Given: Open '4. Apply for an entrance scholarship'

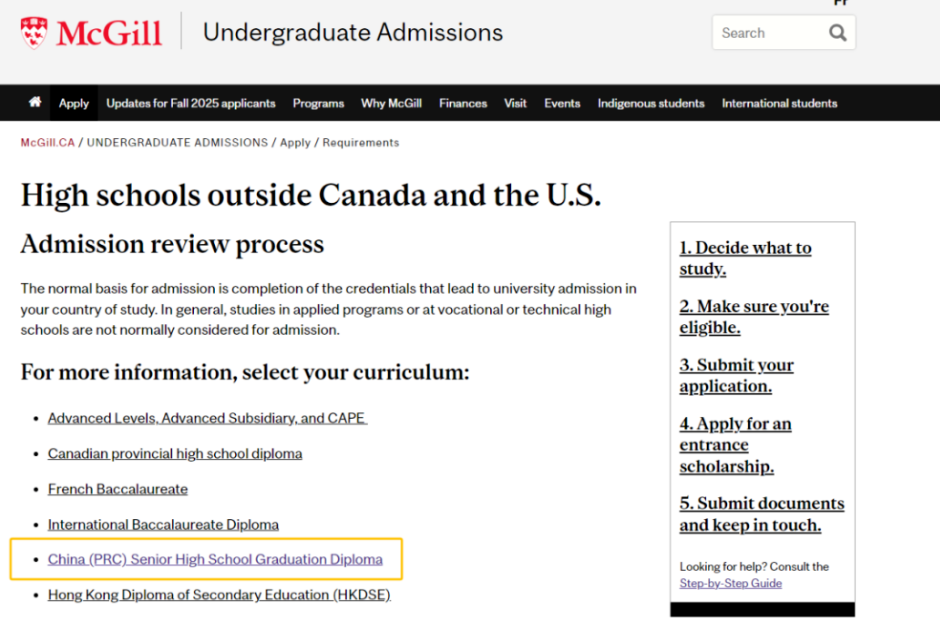Looking at the screenshot, I should tap(735, 445).
